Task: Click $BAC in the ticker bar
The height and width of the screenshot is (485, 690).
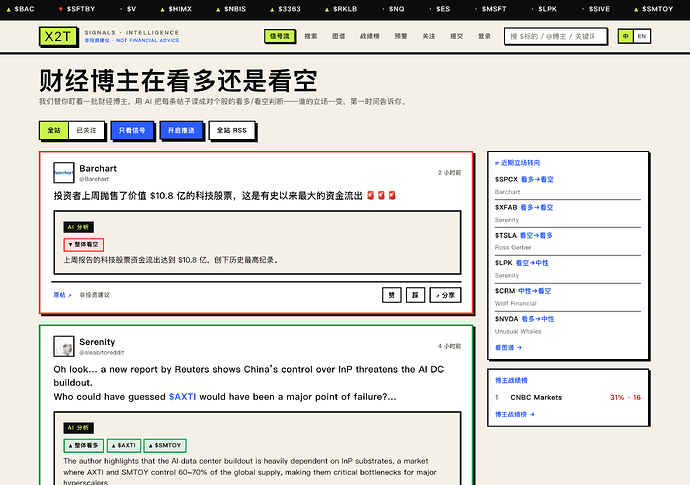Action: click(20, 9)
